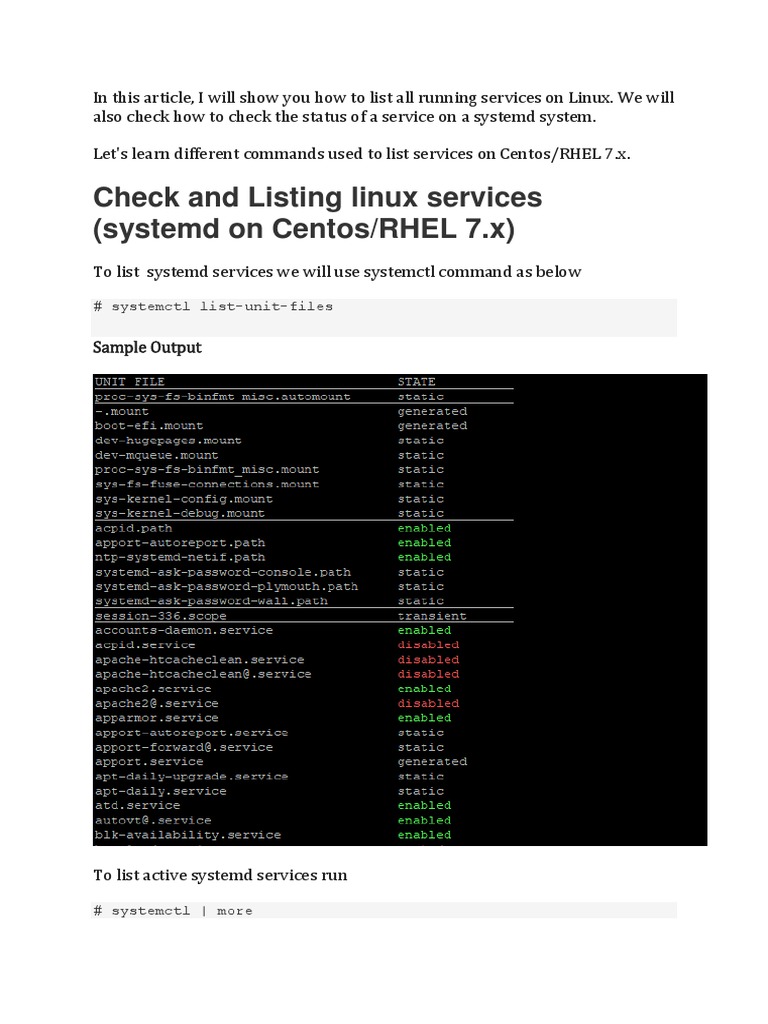Viewport: 768px width, 1024px height.
Task: Click 'systemd-ask-password-console.path'
Action: pos(223,572)
